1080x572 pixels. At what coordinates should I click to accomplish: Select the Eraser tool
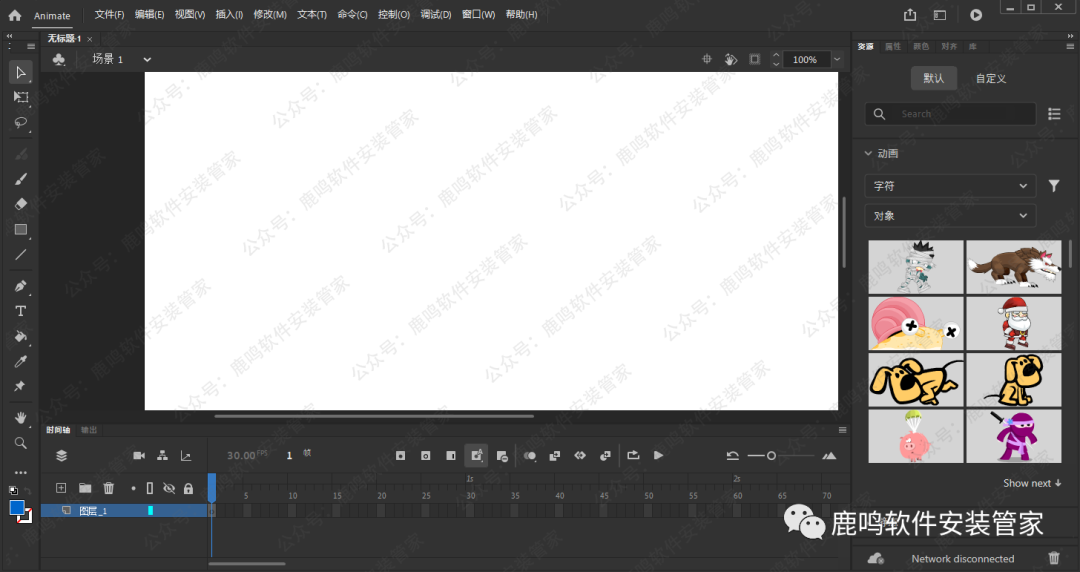pyautogui.click(x=20, y=203)
